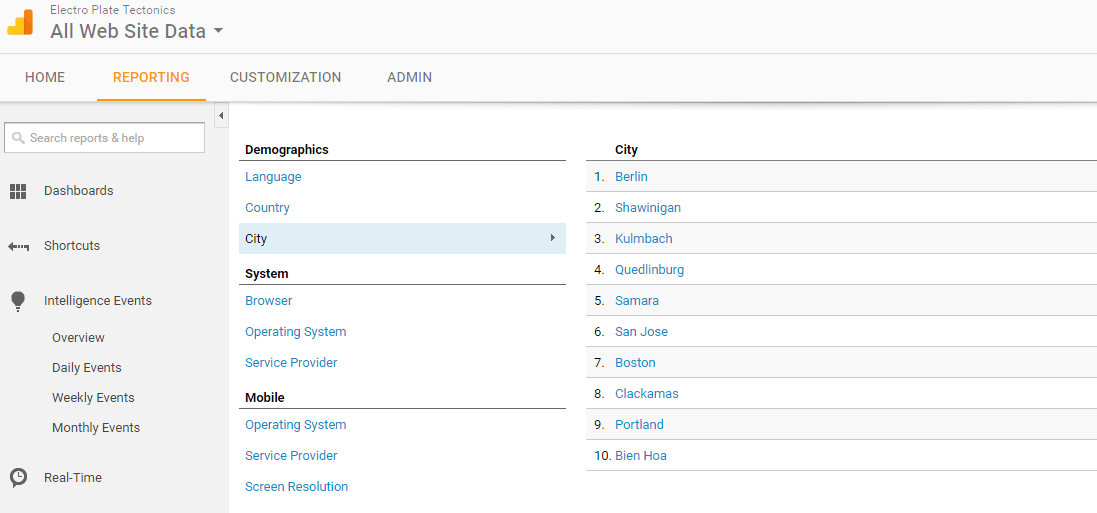Click the Google Analytics logo icon
Image resolution: width=1097 pixels, height=513 pixels.
(x=20, y=23)
